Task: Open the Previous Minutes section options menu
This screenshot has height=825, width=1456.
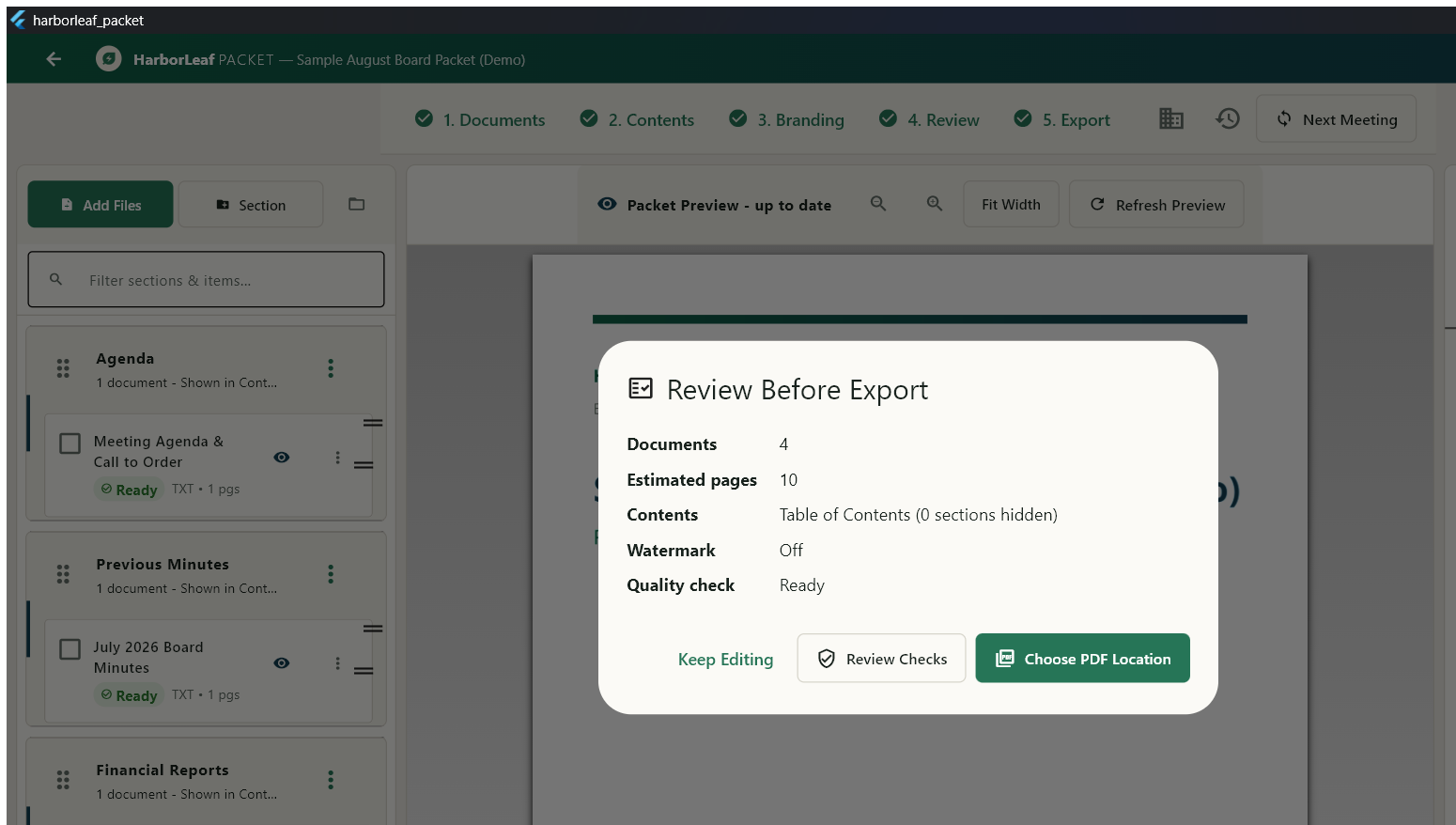Action: click(x=331, y=574)
